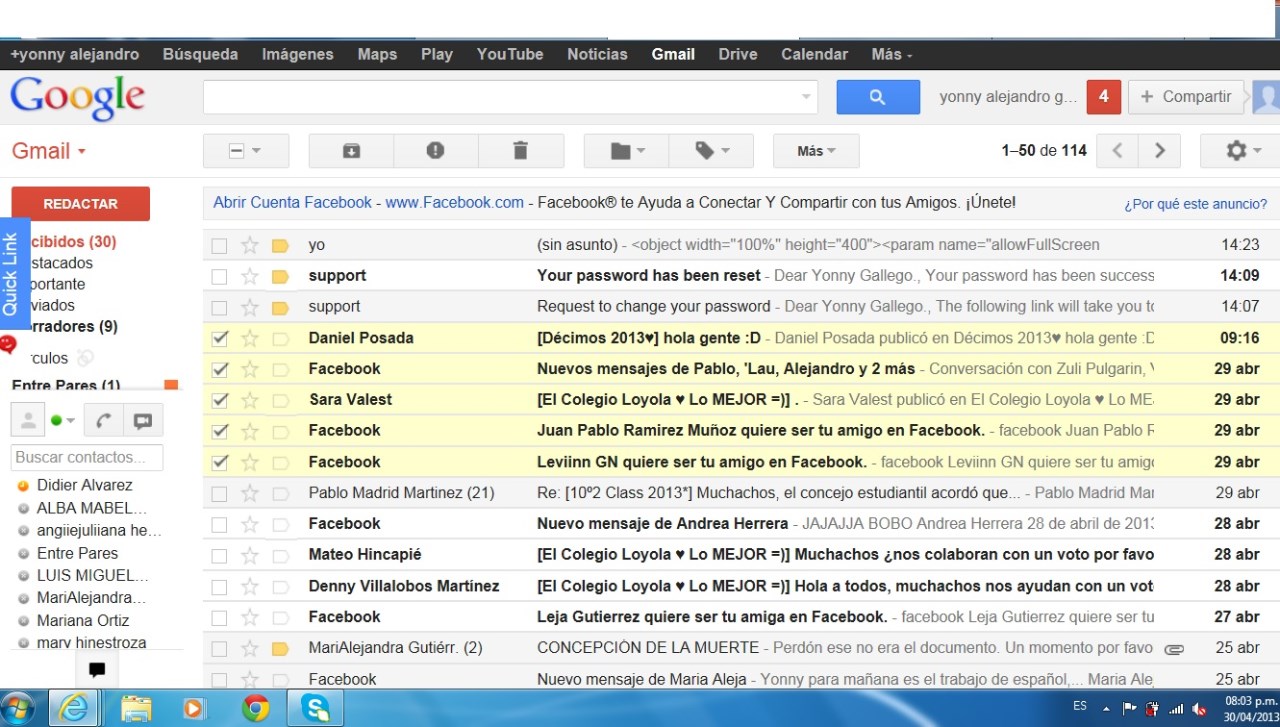Click '¿Por qué este anuncio?' link

point(1195,204)
